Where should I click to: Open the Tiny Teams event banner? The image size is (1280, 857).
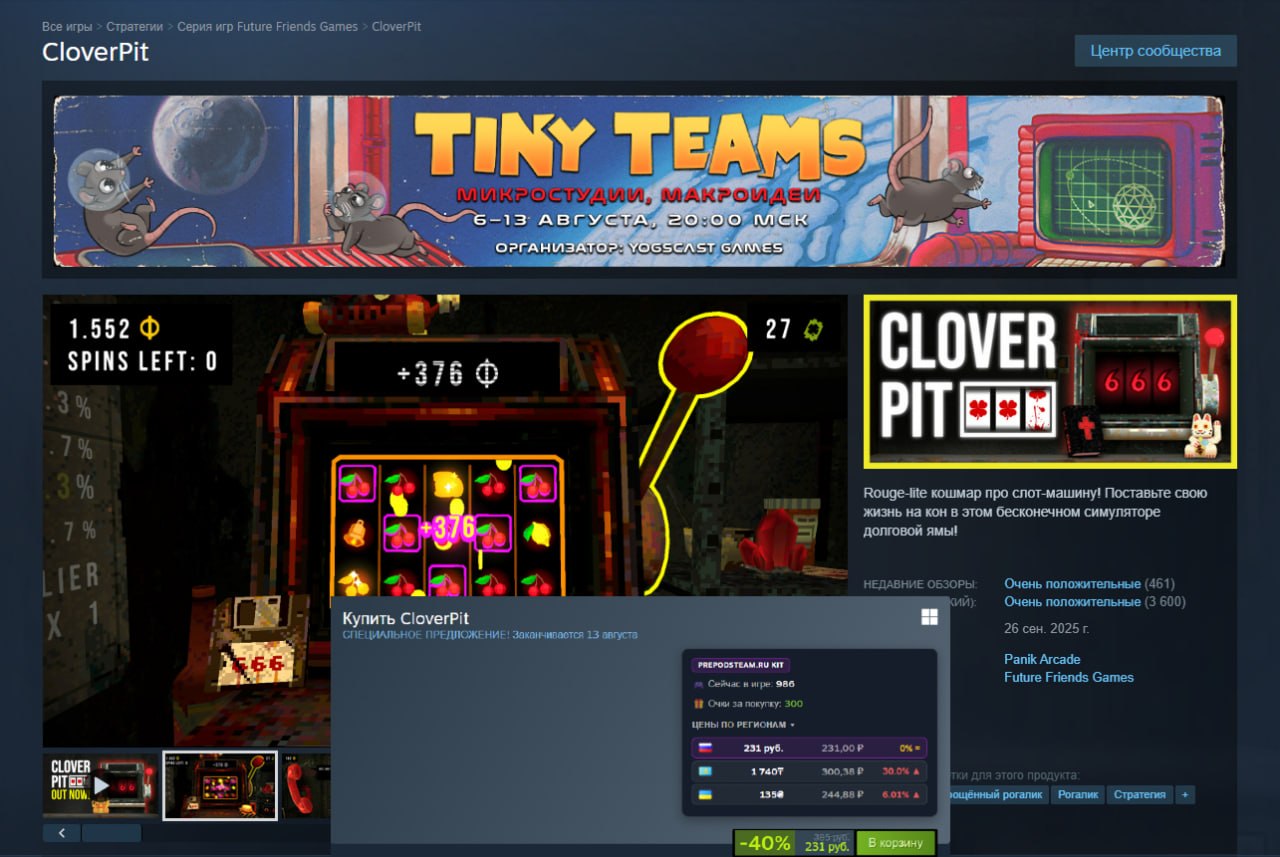point(639,180)
